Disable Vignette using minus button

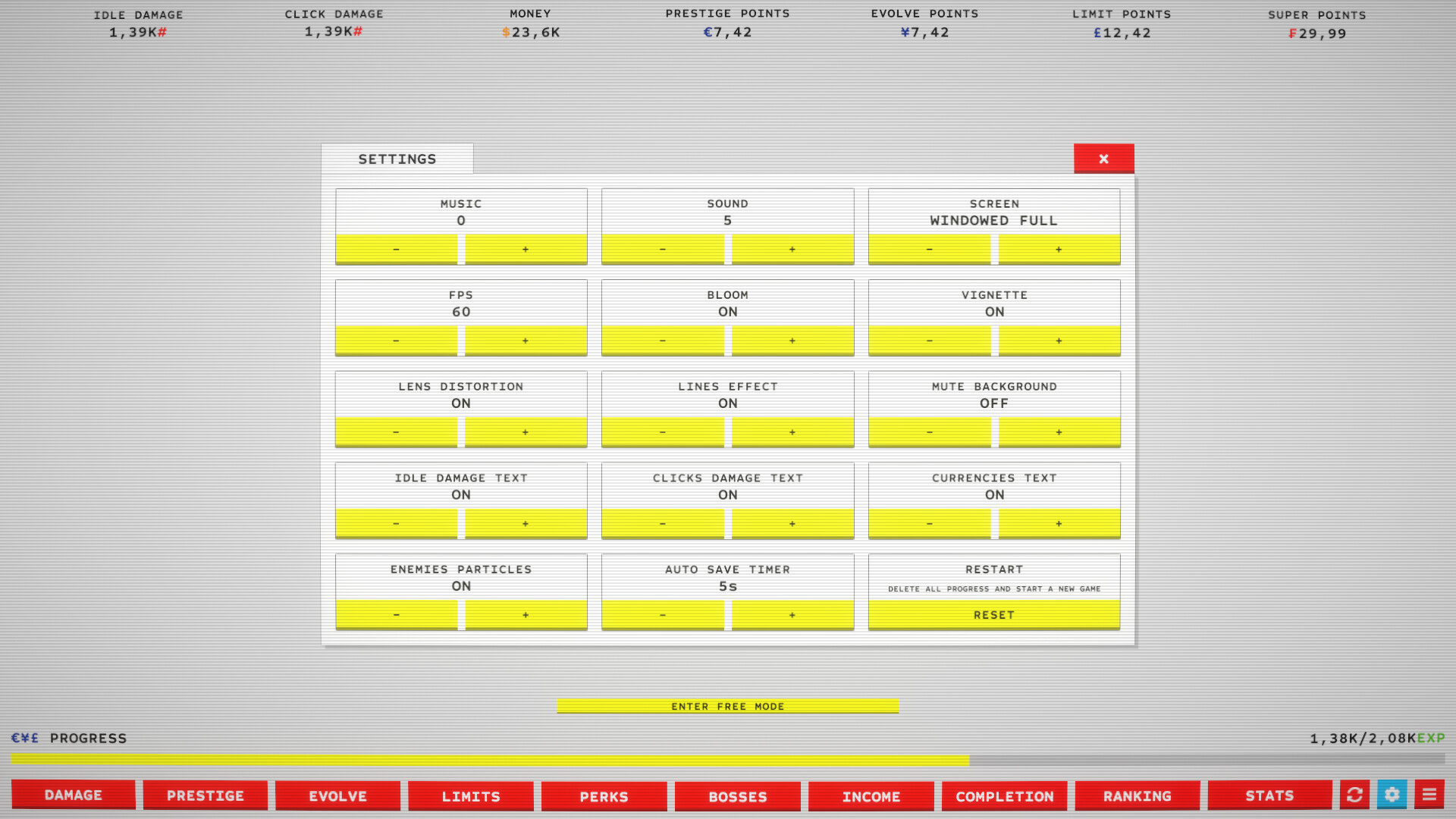pyautogui.click(x=929, y=341)
